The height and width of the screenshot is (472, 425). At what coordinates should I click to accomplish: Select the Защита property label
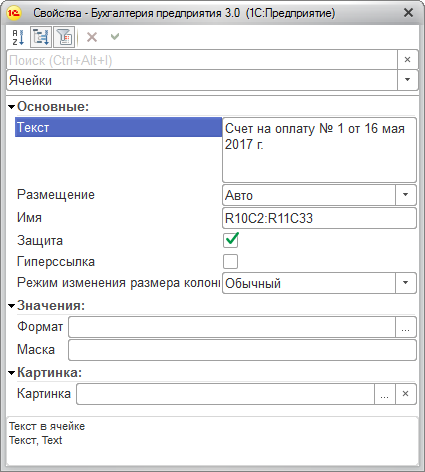tap(40, 240)
